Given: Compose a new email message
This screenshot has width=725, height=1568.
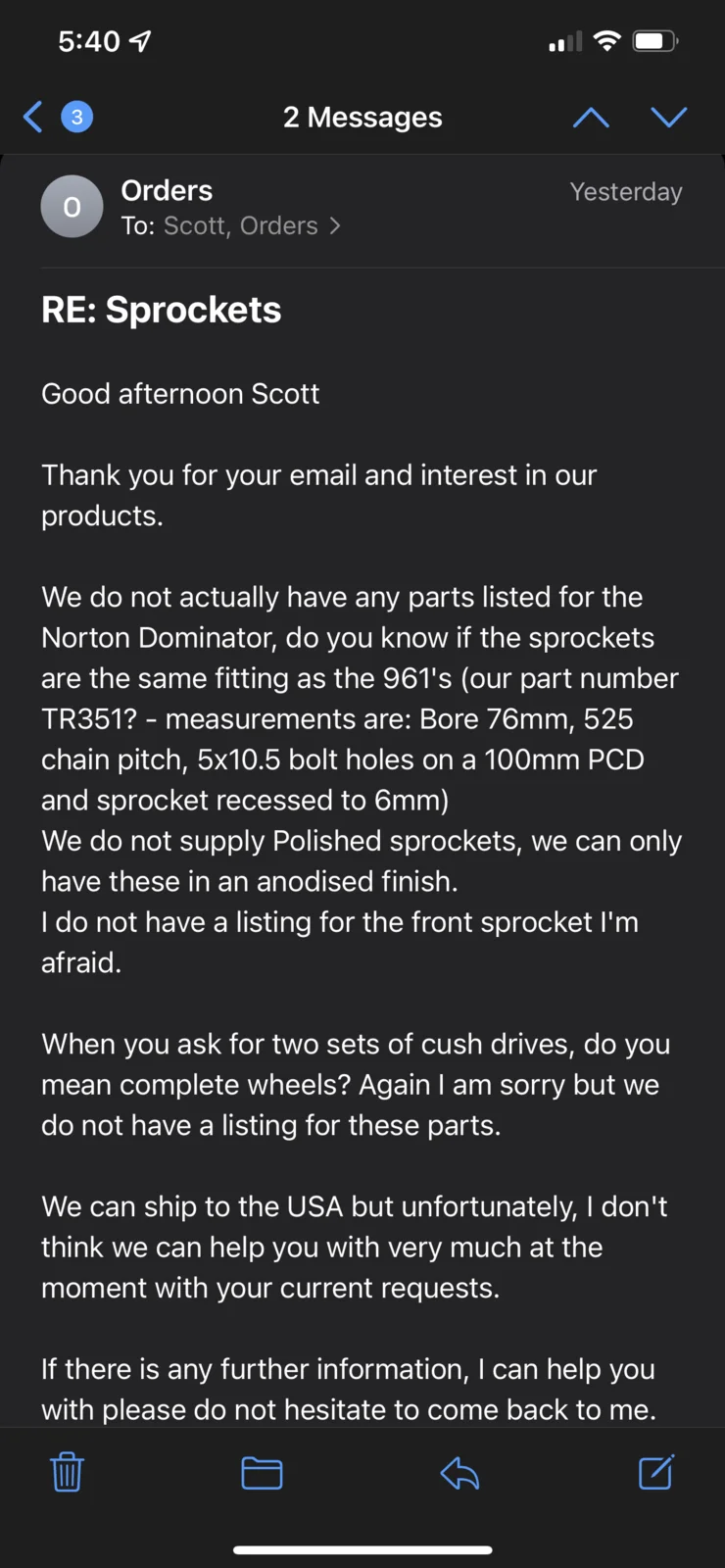Looking at the screenshot, I should pyautogui.click(x=656, y=1472).
